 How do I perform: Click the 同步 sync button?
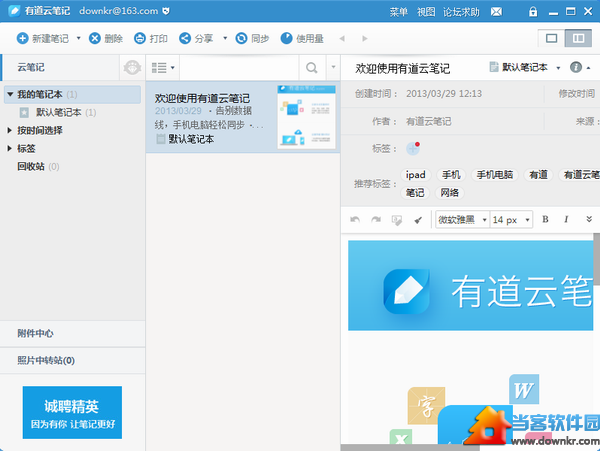pos(252,38)
